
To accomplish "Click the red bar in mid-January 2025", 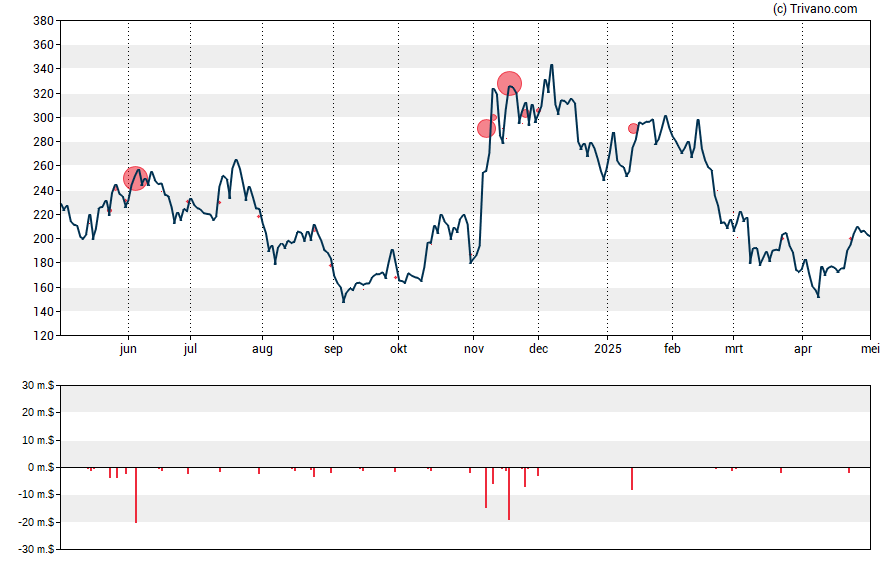I will [x=632, y=478].
